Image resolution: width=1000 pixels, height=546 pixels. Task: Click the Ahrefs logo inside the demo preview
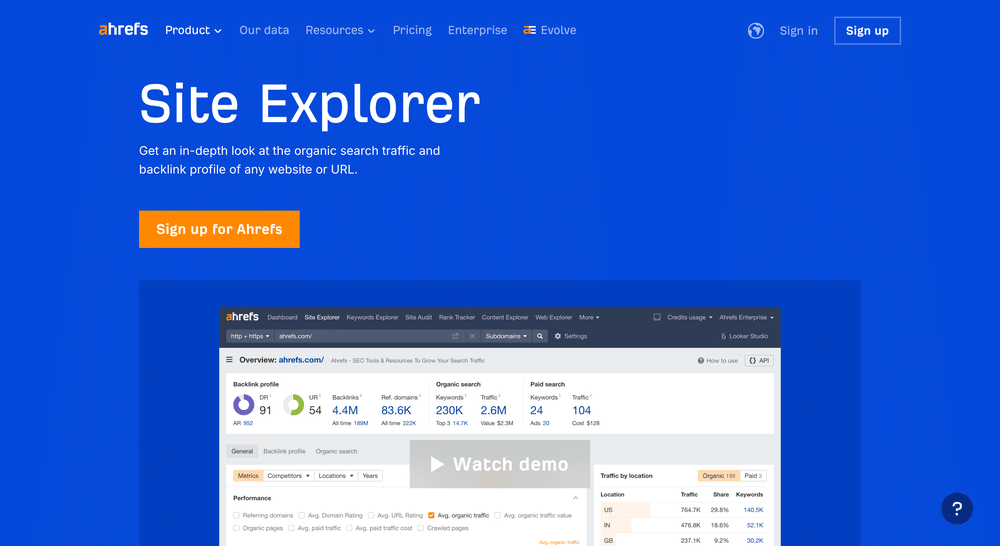click(242, 316)
